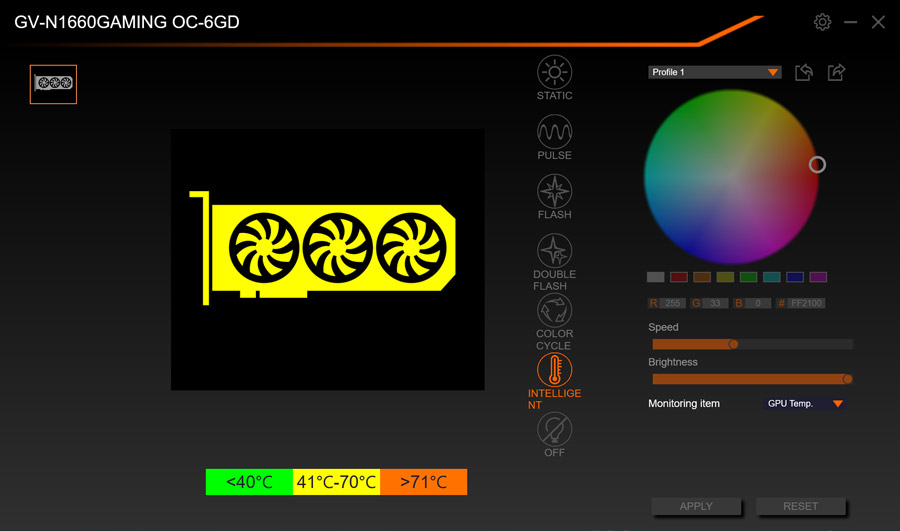Viewport: 900px width, 531px height.
Task: Minimize the RGB Fusion window
Action: tap(850, 22)
